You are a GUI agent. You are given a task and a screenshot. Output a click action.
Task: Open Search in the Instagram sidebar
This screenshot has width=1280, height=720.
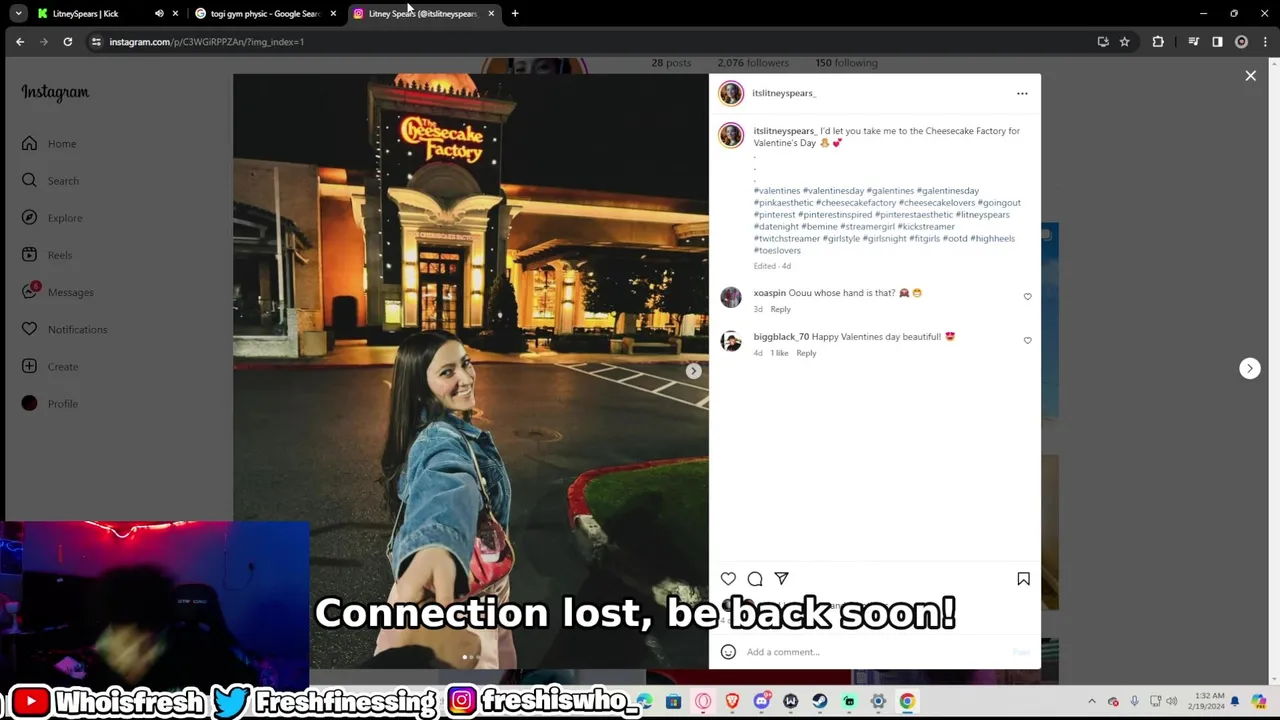tap(50, 181)
